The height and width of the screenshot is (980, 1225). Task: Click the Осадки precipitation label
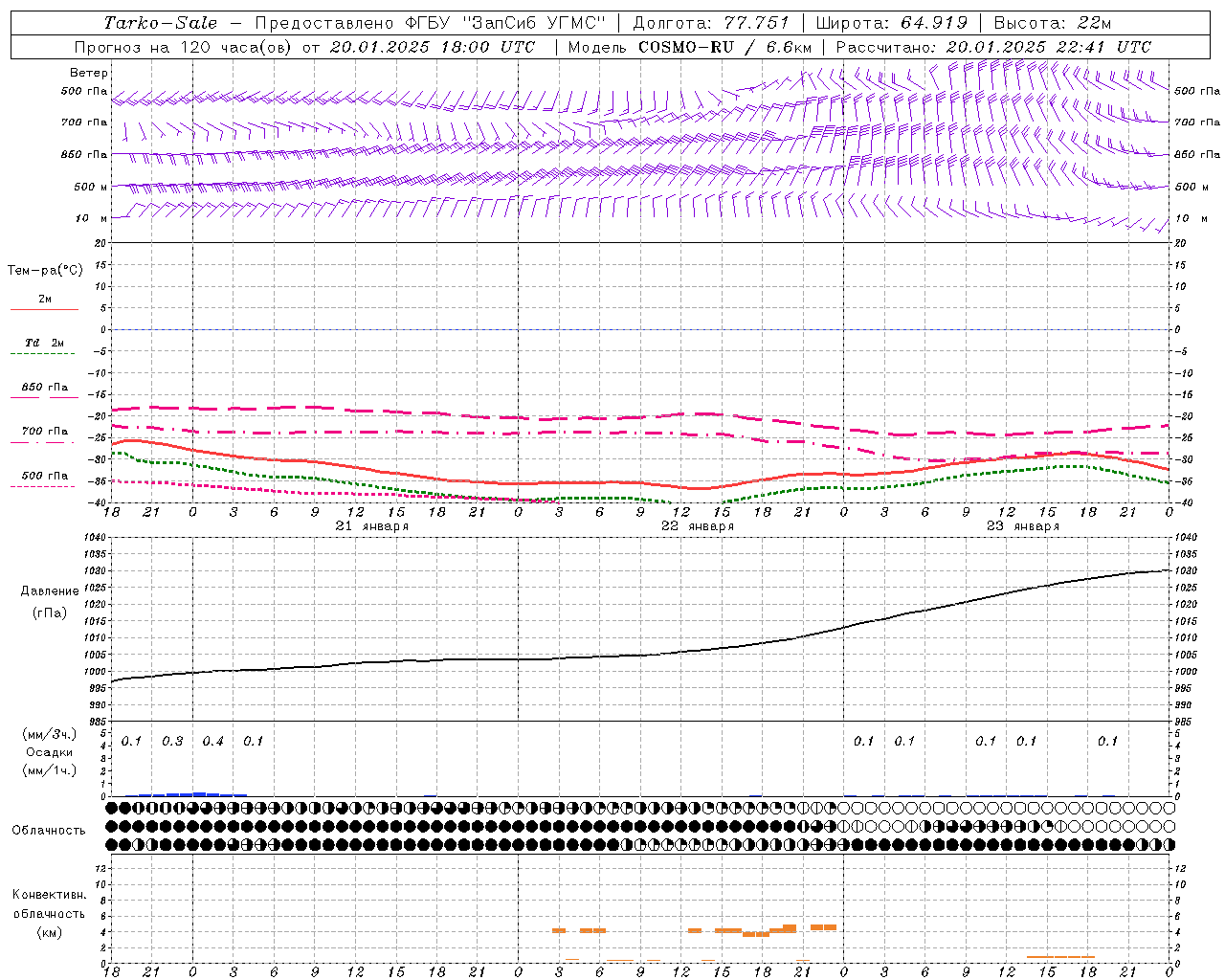coord(49,752)
